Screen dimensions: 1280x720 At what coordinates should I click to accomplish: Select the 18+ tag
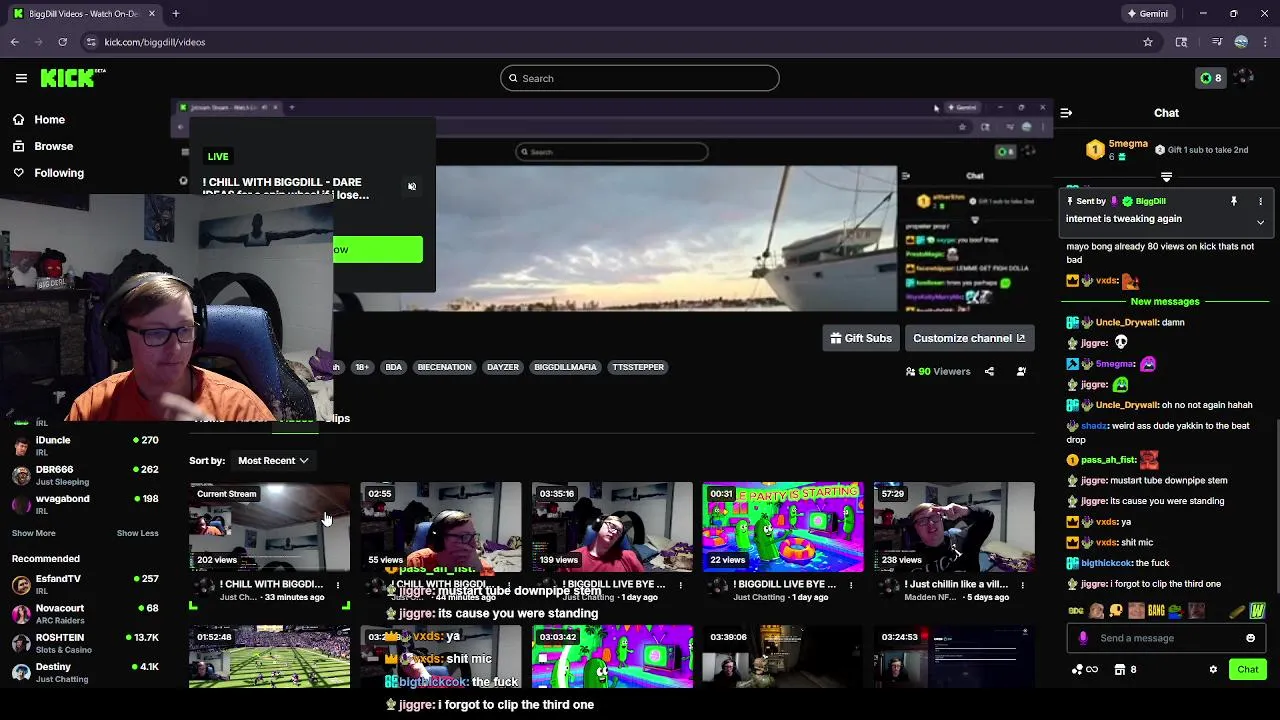[362, 367]
